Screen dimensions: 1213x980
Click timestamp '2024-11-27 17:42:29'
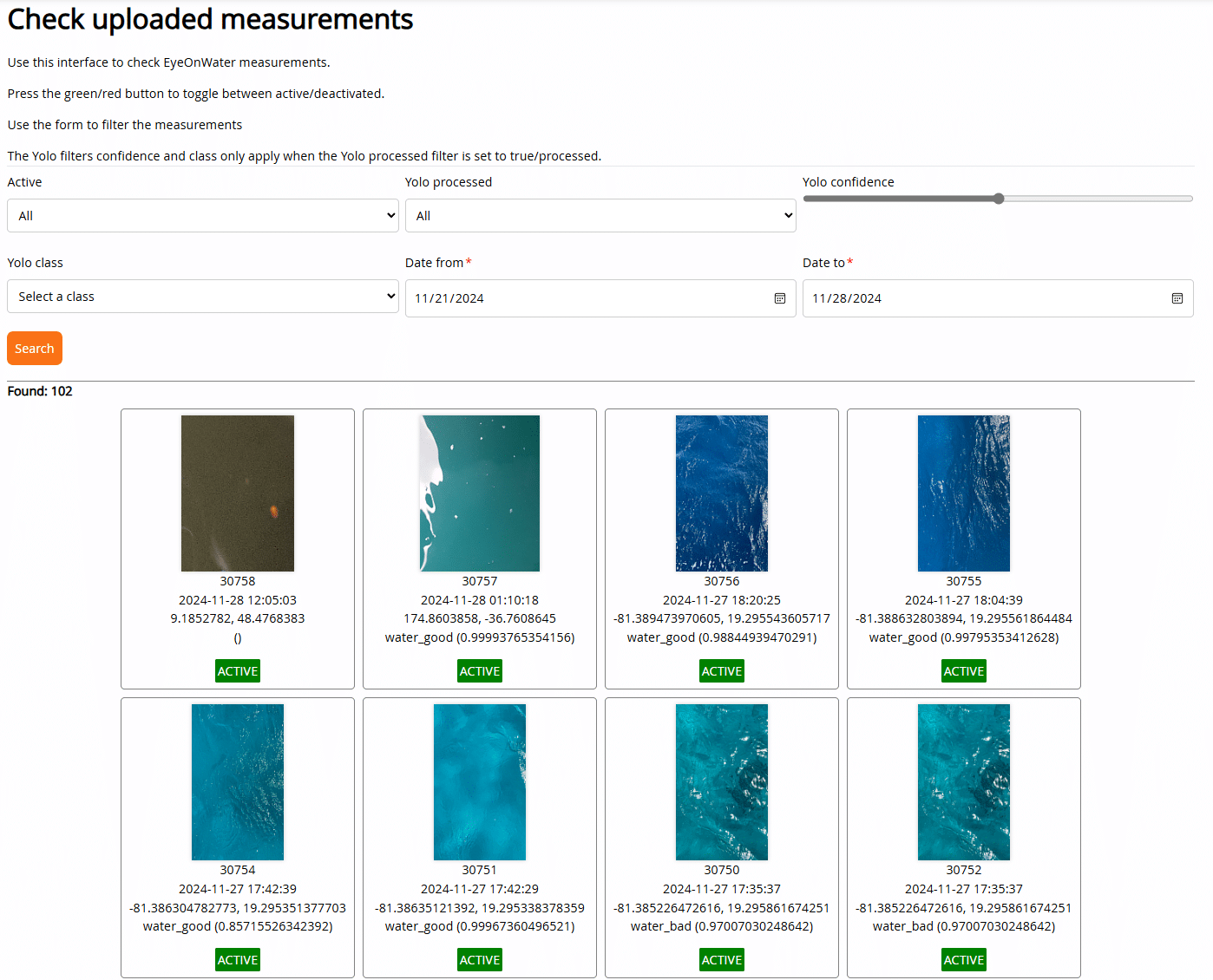480,889
